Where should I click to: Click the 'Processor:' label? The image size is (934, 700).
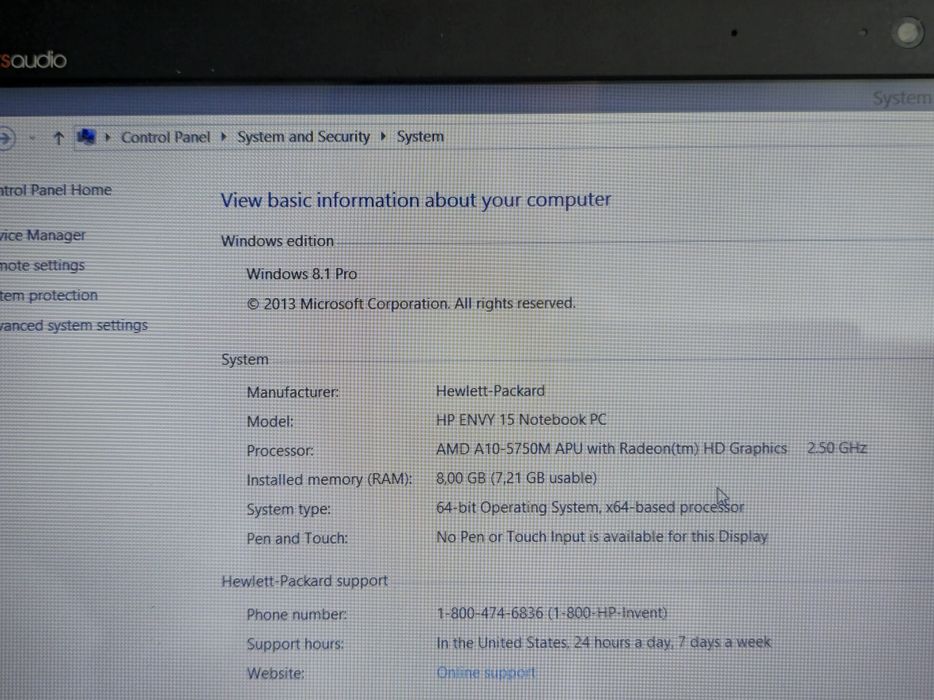point(280,450)
